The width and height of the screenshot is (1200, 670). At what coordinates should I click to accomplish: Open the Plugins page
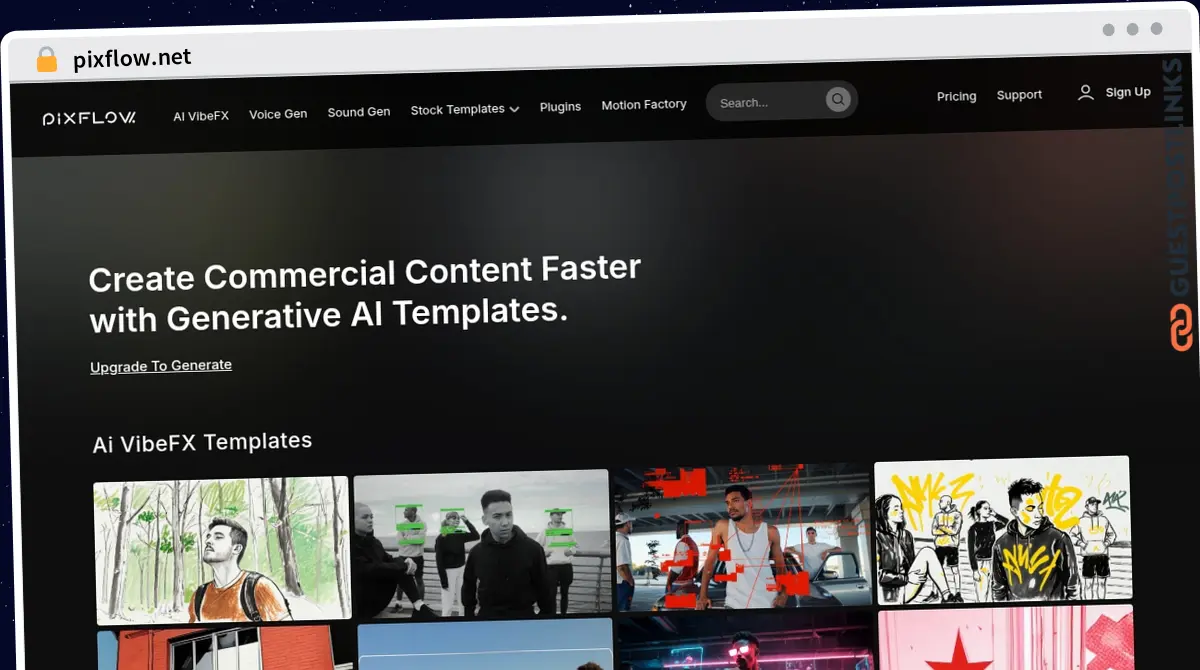point(560,107)
